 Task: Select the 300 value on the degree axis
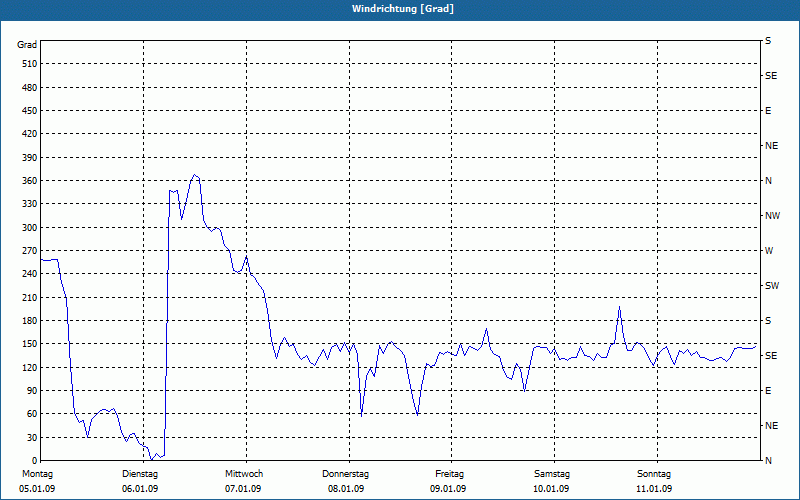[x=30, y=227]
